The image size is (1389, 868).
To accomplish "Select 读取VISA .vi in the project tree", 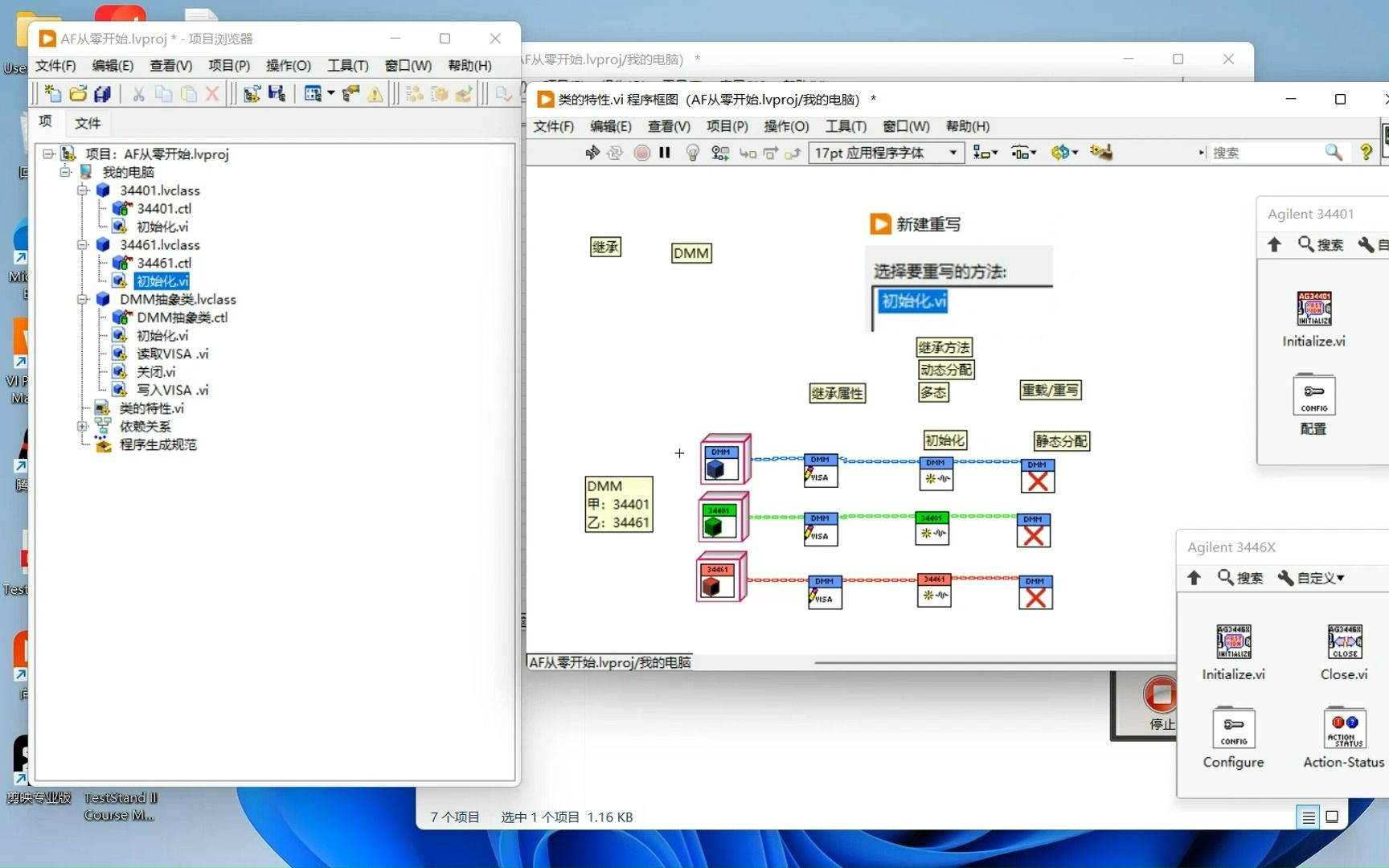I will (x=172, y=354).
